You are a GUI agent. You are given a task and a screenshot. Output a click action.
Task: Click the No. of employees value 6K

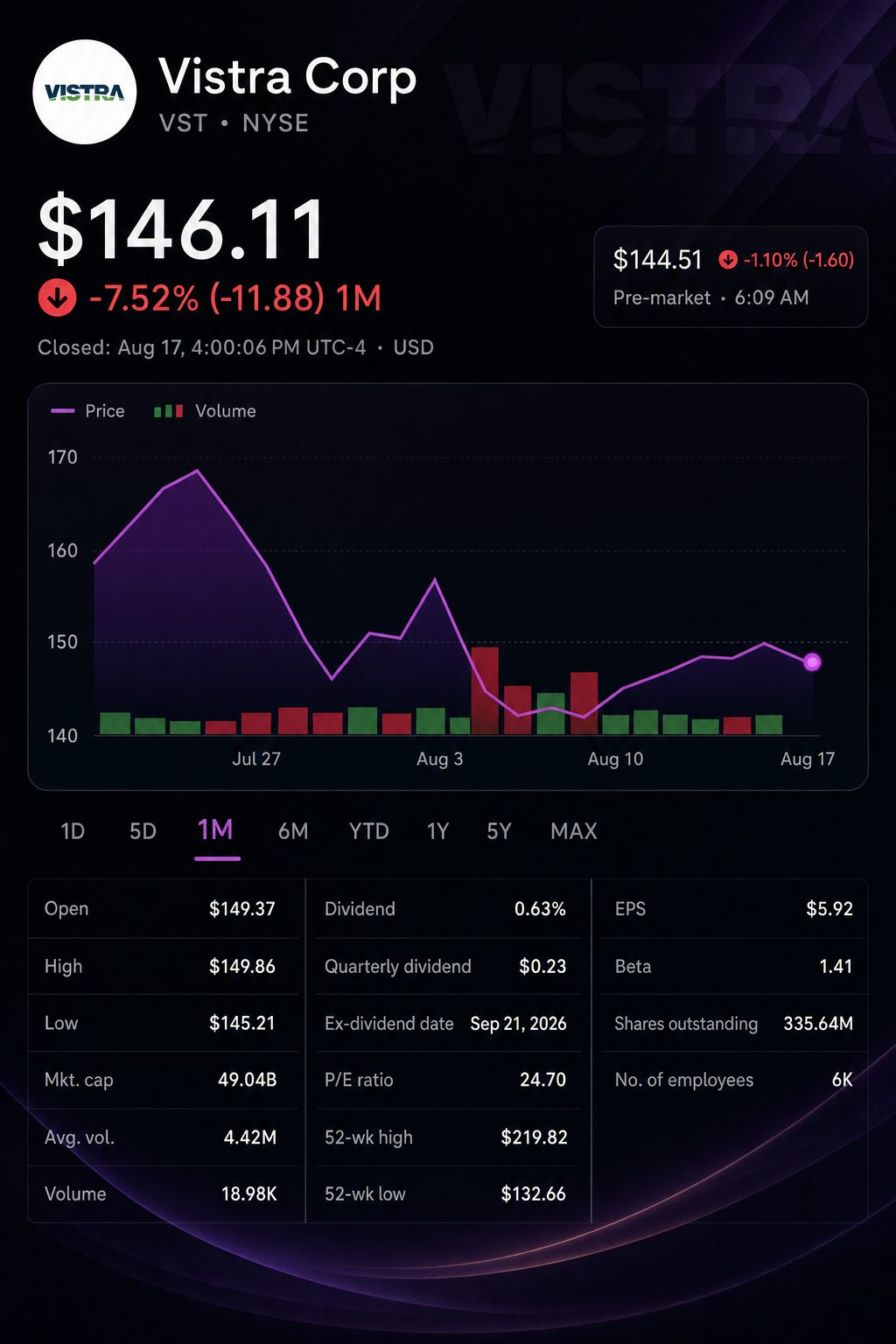coord(842,1081)
